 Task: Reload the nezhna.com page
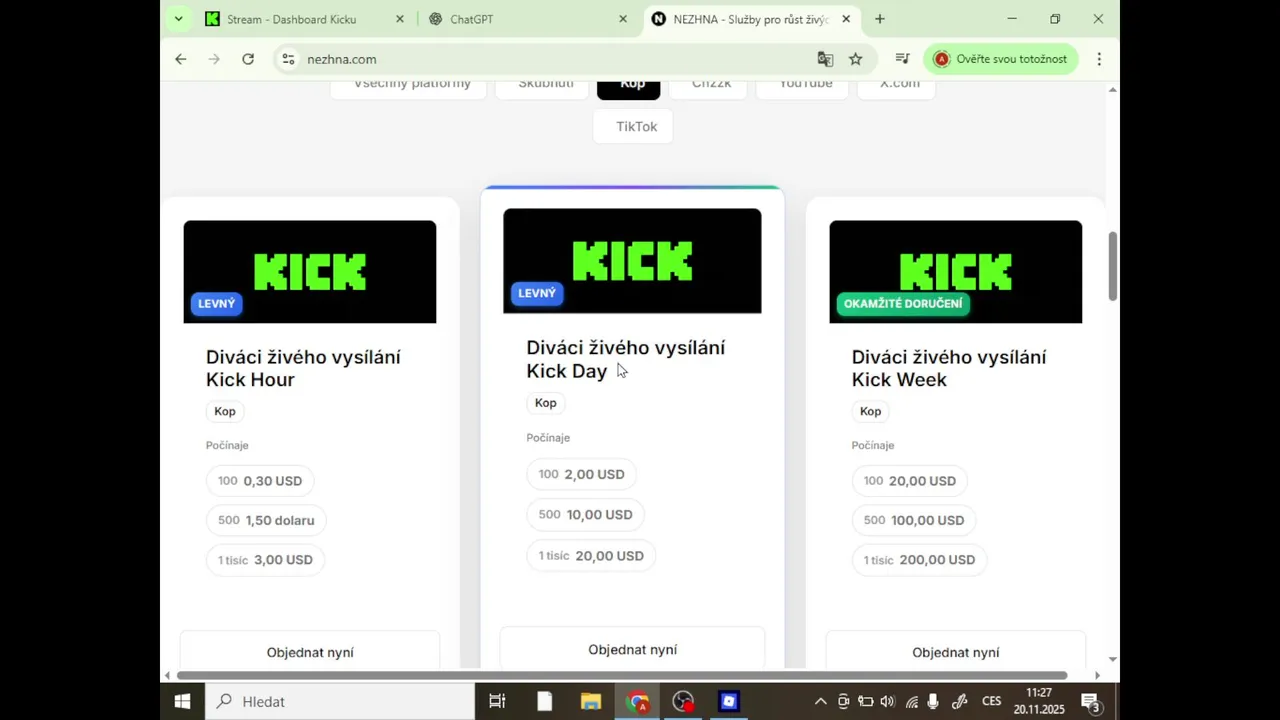tap(248, 59)
